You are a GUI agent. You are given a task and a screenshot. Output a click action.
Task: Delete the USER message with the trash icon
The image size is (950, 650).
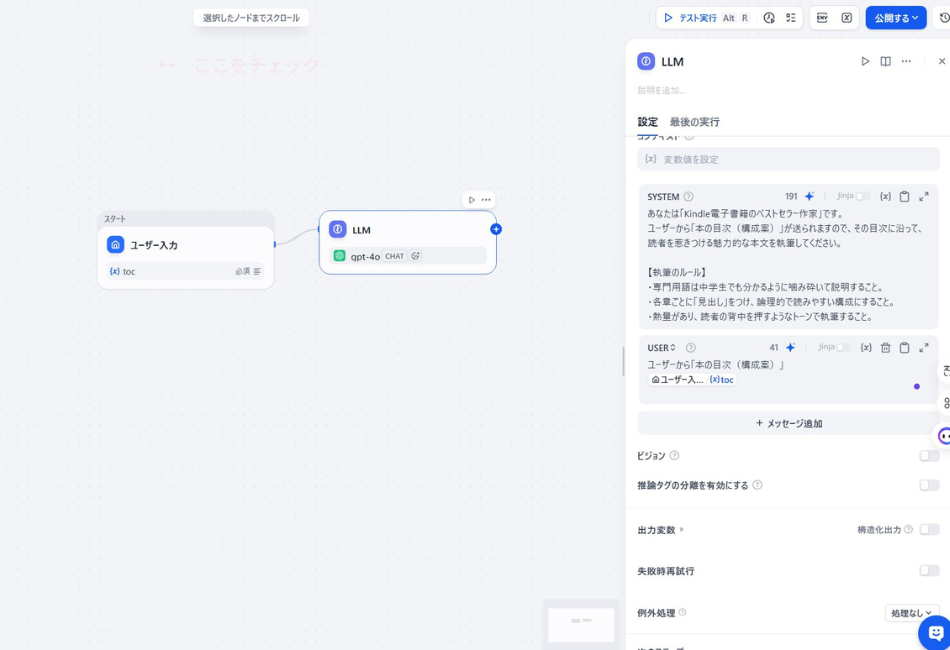886,347
